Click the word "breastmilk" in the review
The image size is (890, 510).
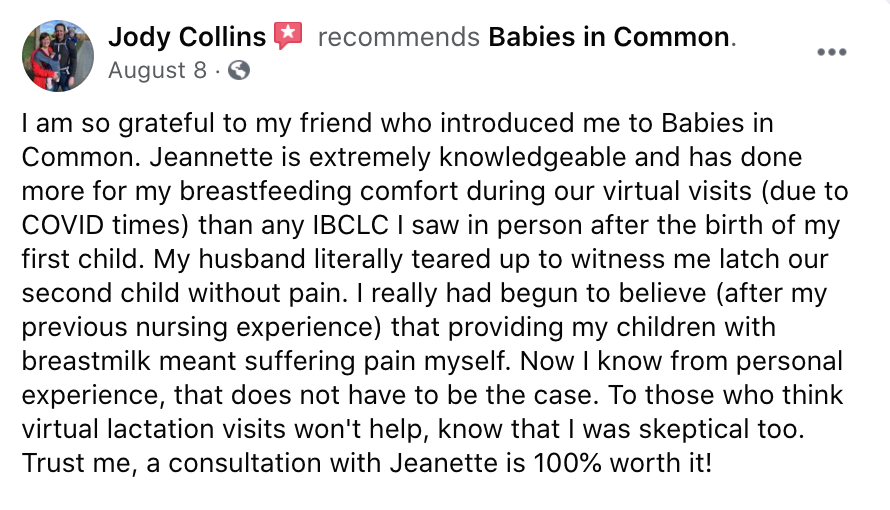pos(86,361)
